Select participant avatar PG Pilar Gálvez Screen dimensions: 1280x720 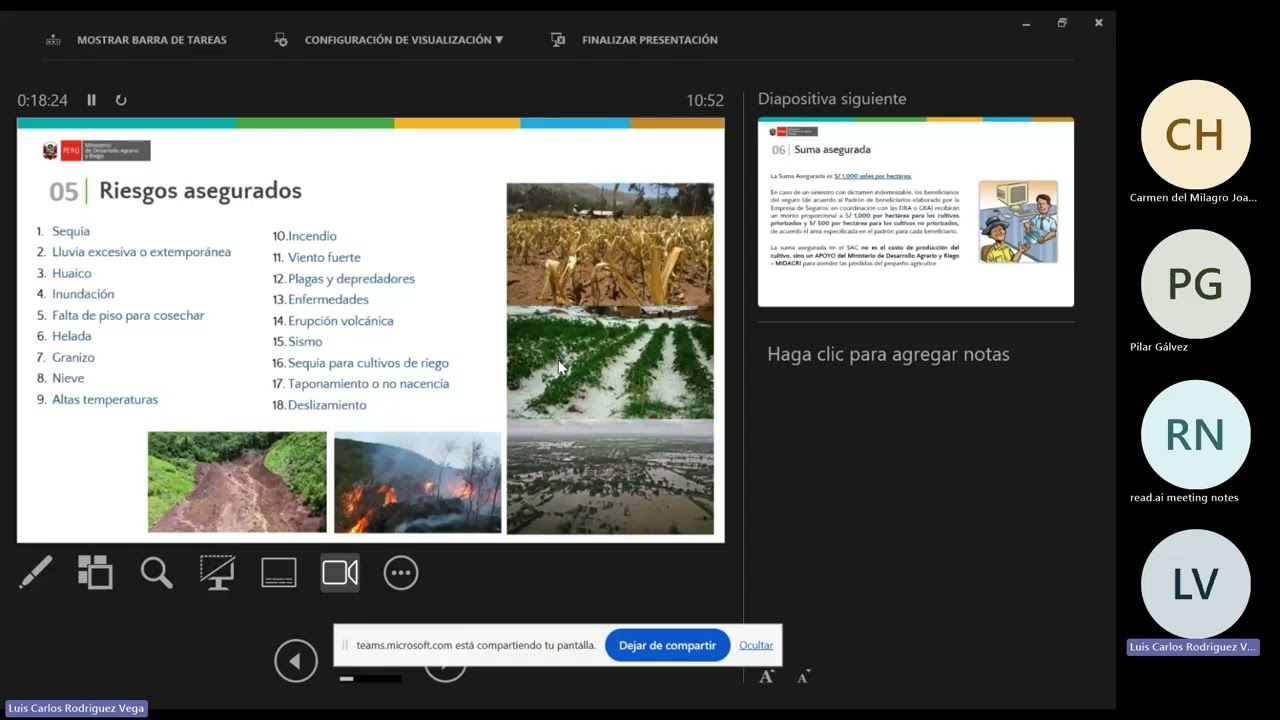(x=1195, y=285)
